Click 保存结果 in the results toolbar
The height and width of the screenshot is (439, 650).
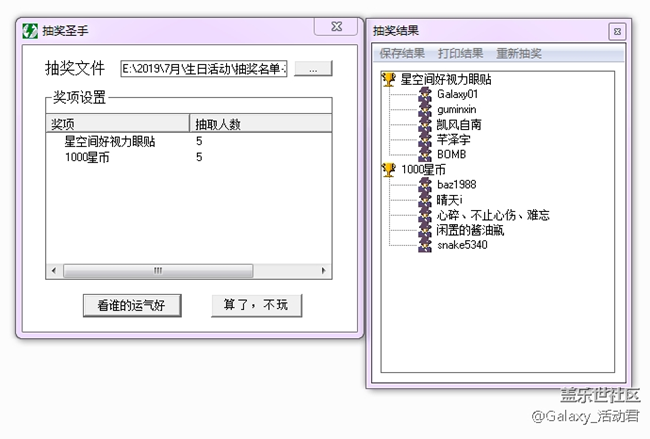coord(402,53)
